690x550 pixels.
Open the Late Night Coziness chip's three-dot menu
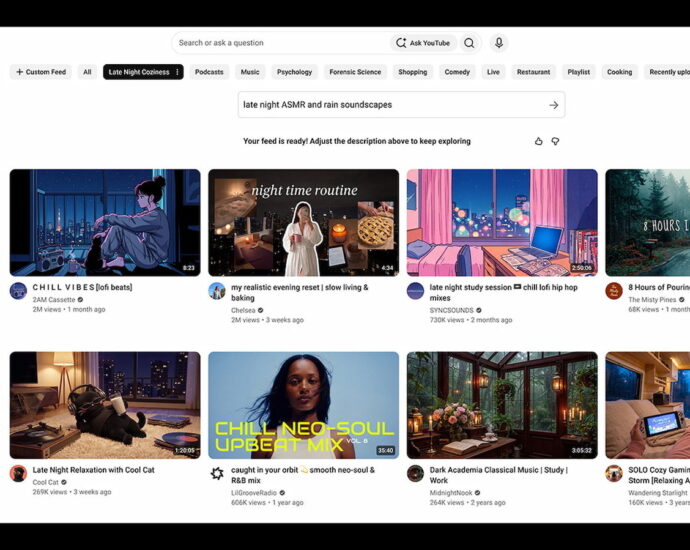click(x=177, y=72)
